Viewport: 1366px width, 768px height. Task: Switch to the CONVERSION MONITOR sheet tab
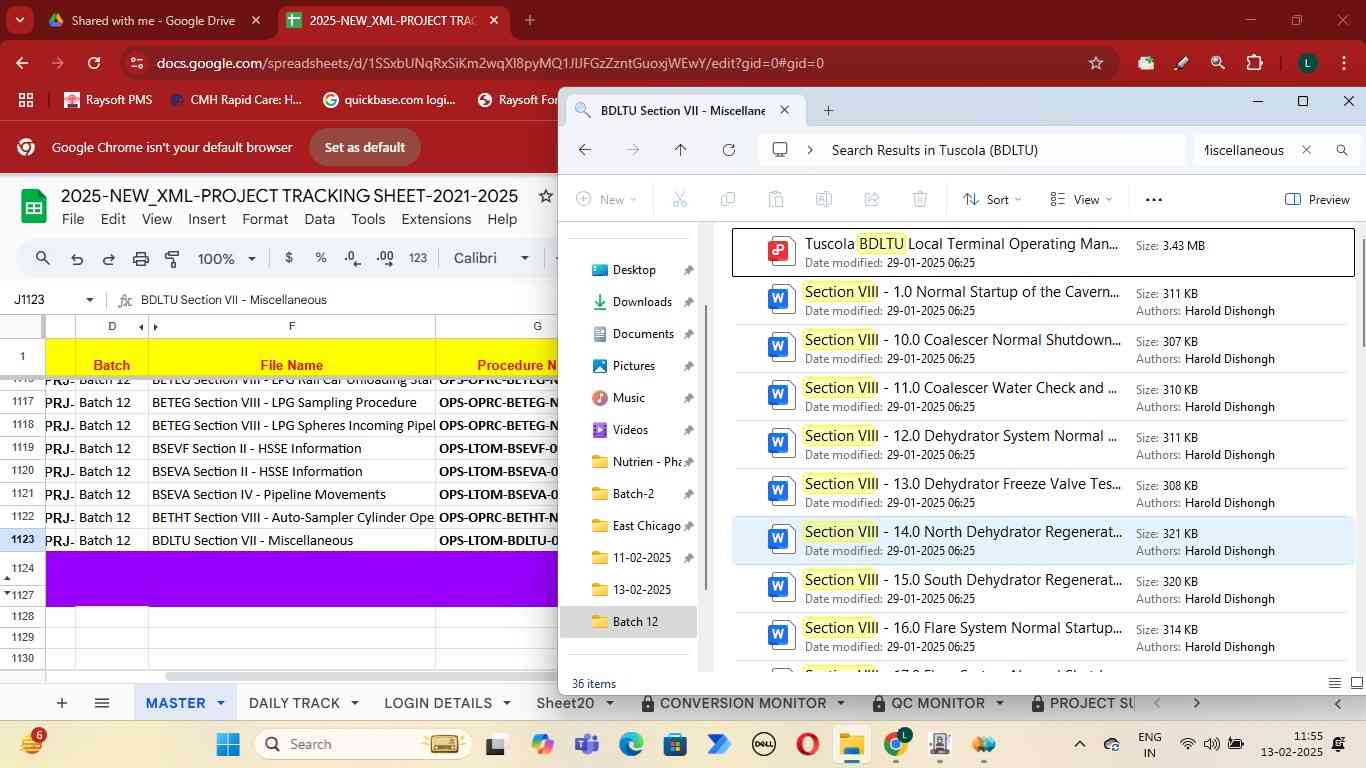tap(742, 703)
